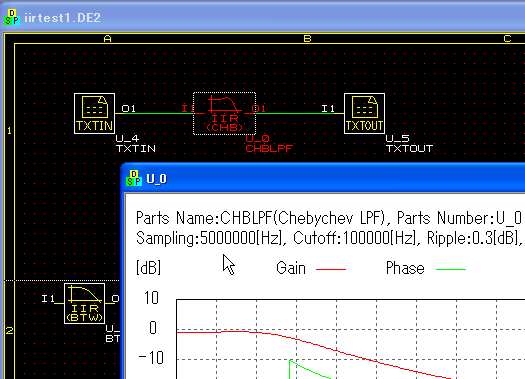Click the red Gain legend line
Image resolution: width=525 pixels, height=379 pixels.
pyautogui.click(x=331, y=269)
